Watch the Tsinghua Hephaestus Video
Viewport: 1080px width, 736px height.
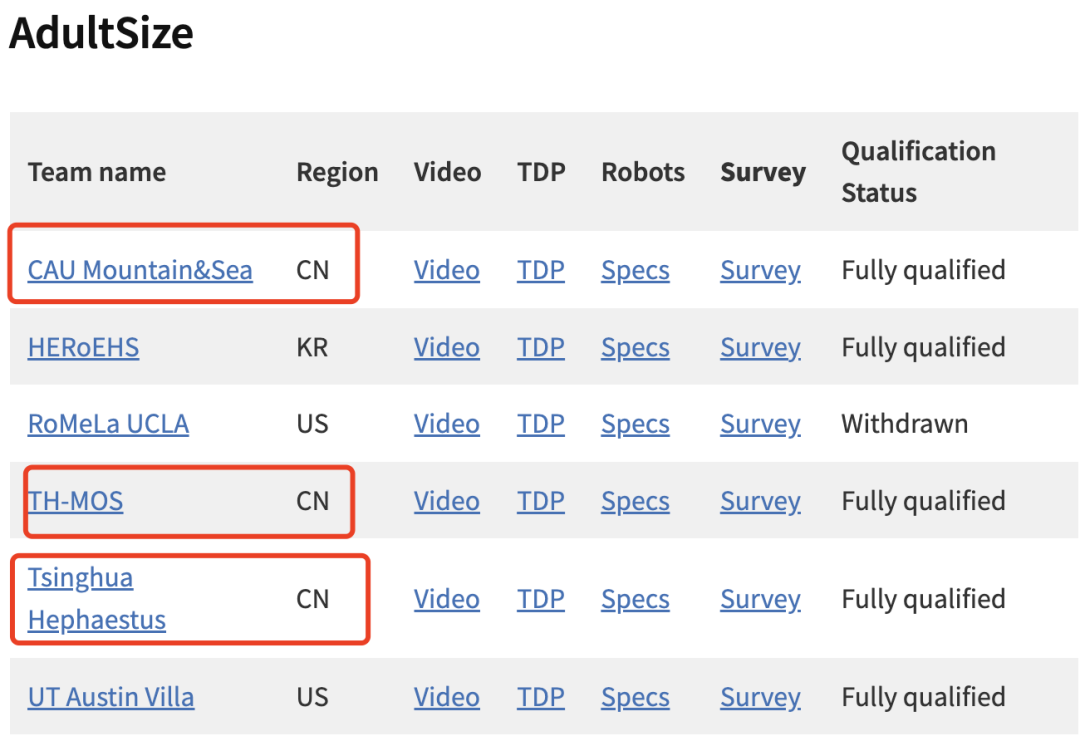[446, 598]
